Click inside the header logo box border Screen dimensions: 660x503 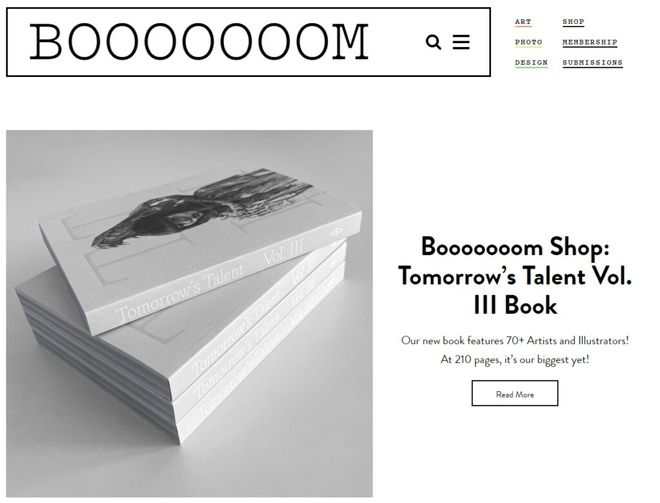coord(248,42)
